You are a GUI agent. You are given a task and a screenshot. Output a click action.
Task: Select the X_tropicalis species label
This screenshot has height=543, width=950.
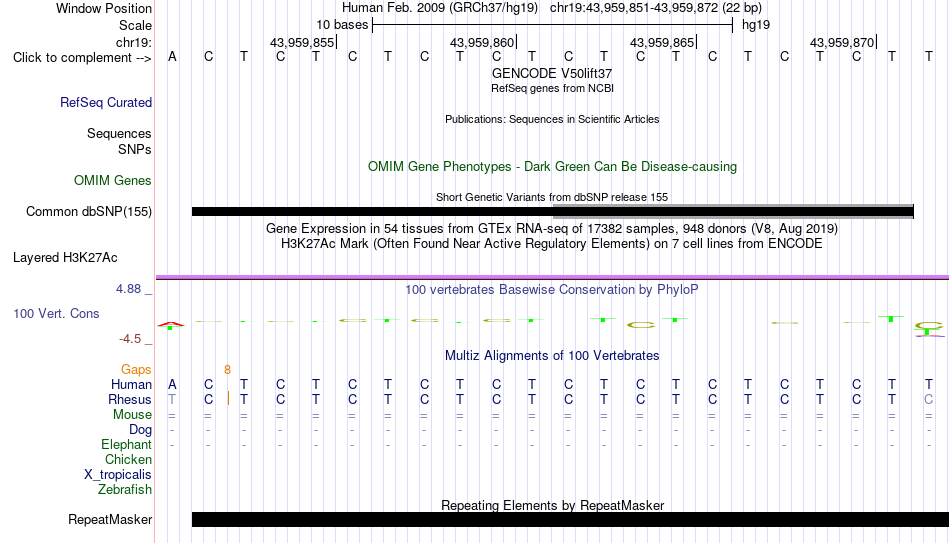click(118, 475)
